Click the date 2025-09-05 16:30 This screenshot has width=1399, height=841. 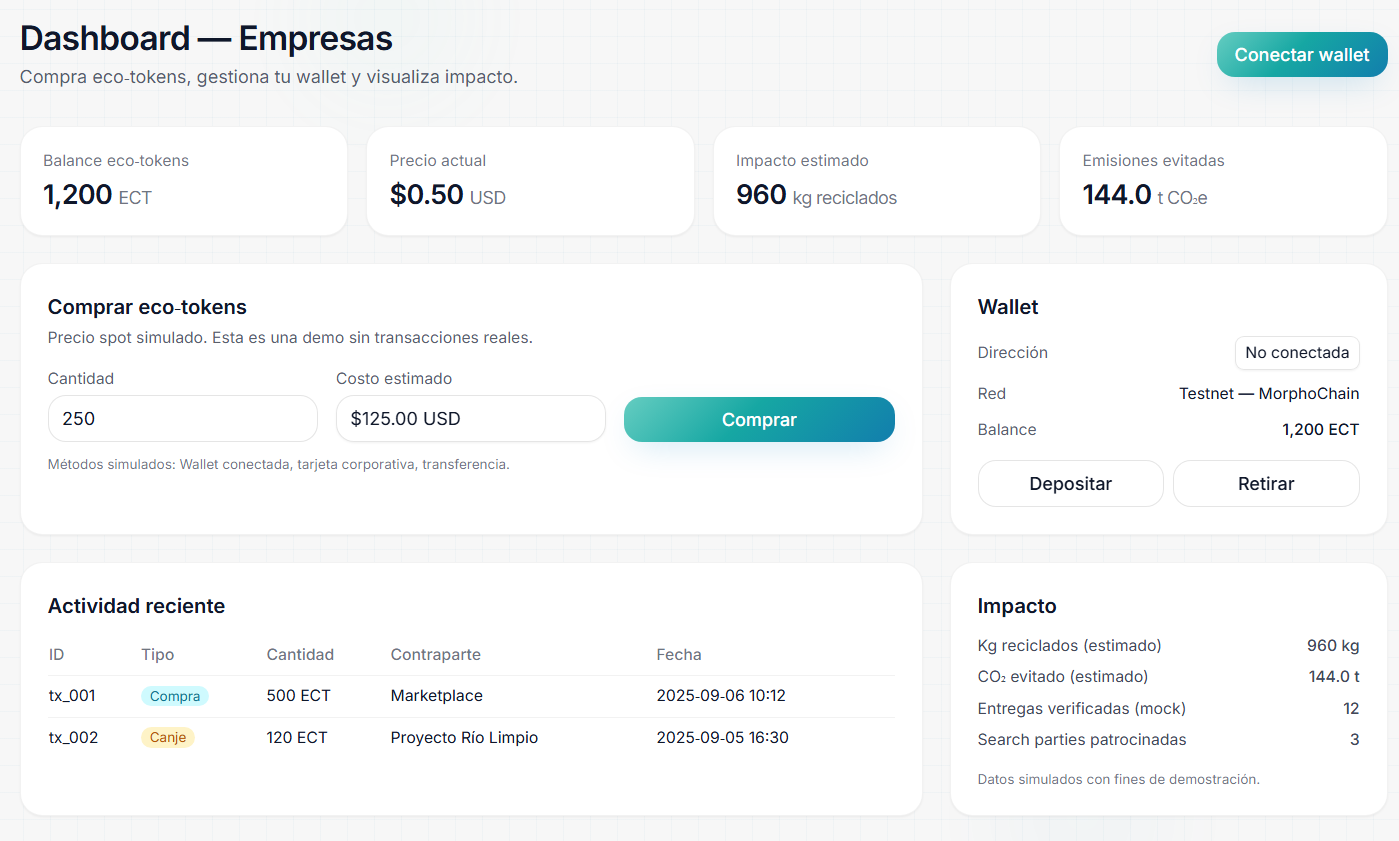[x=722, y=738]
